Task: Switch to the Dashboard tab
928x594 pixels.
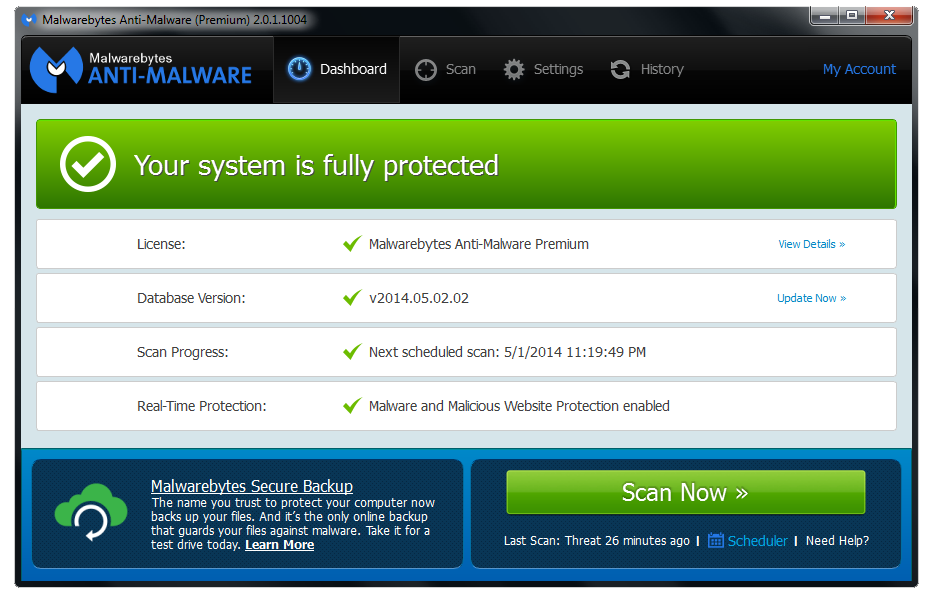Action: (x=336, y=69)
